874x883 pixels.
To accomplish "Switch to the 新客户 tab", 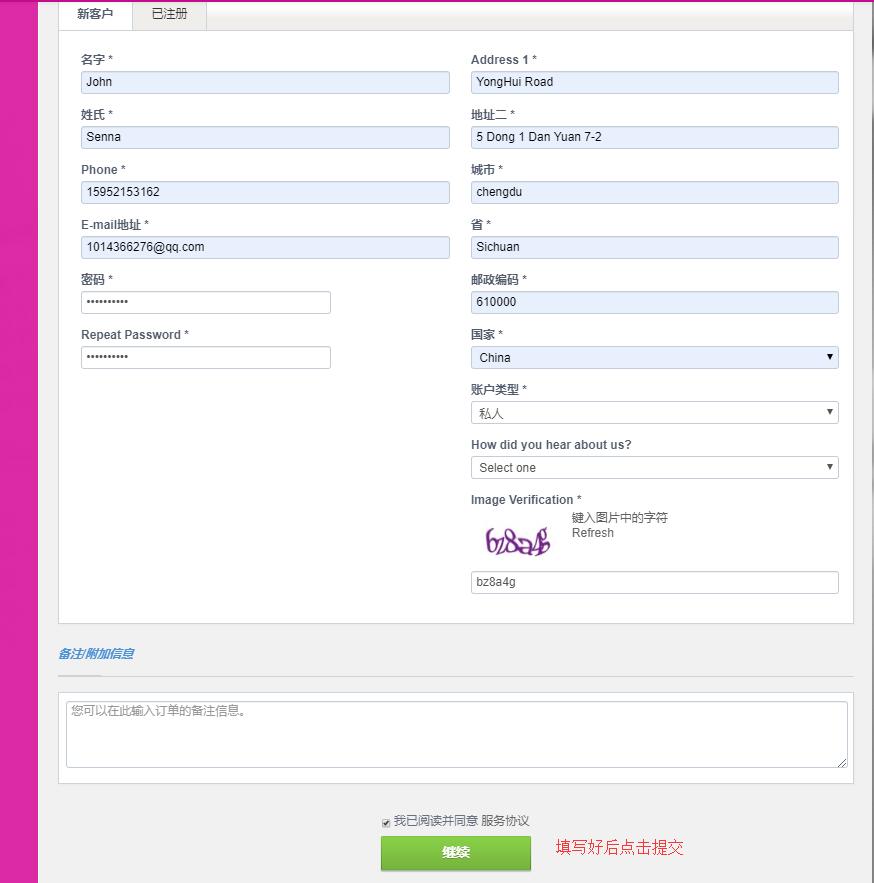I will [x=95, y=14].
